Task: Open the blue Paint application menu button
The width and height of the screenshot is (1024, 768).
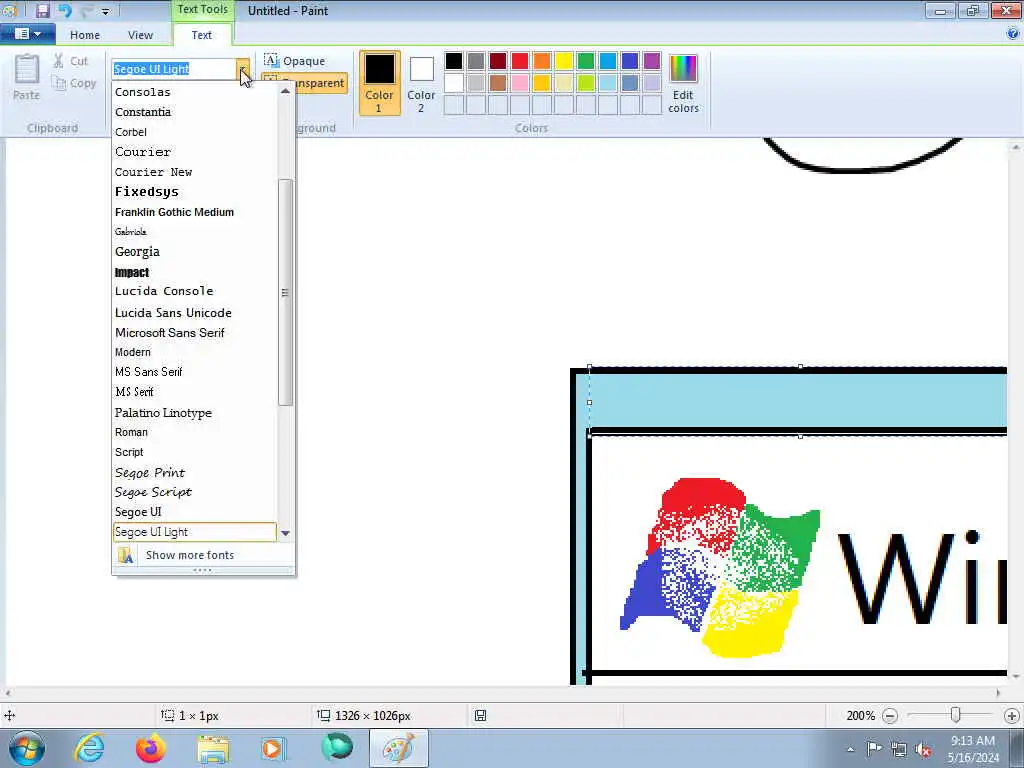Action: pos(27,34)
